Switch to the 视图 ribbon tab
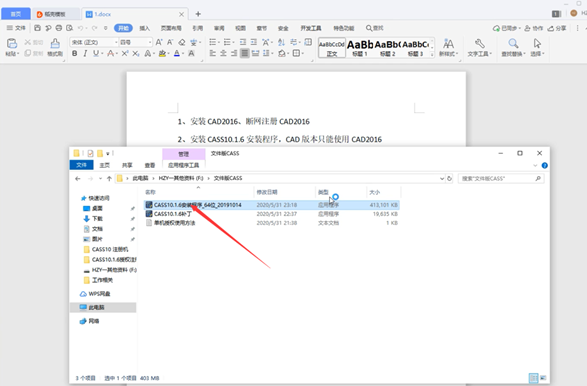This screenshot has width=587, height=386. point(240,28)
